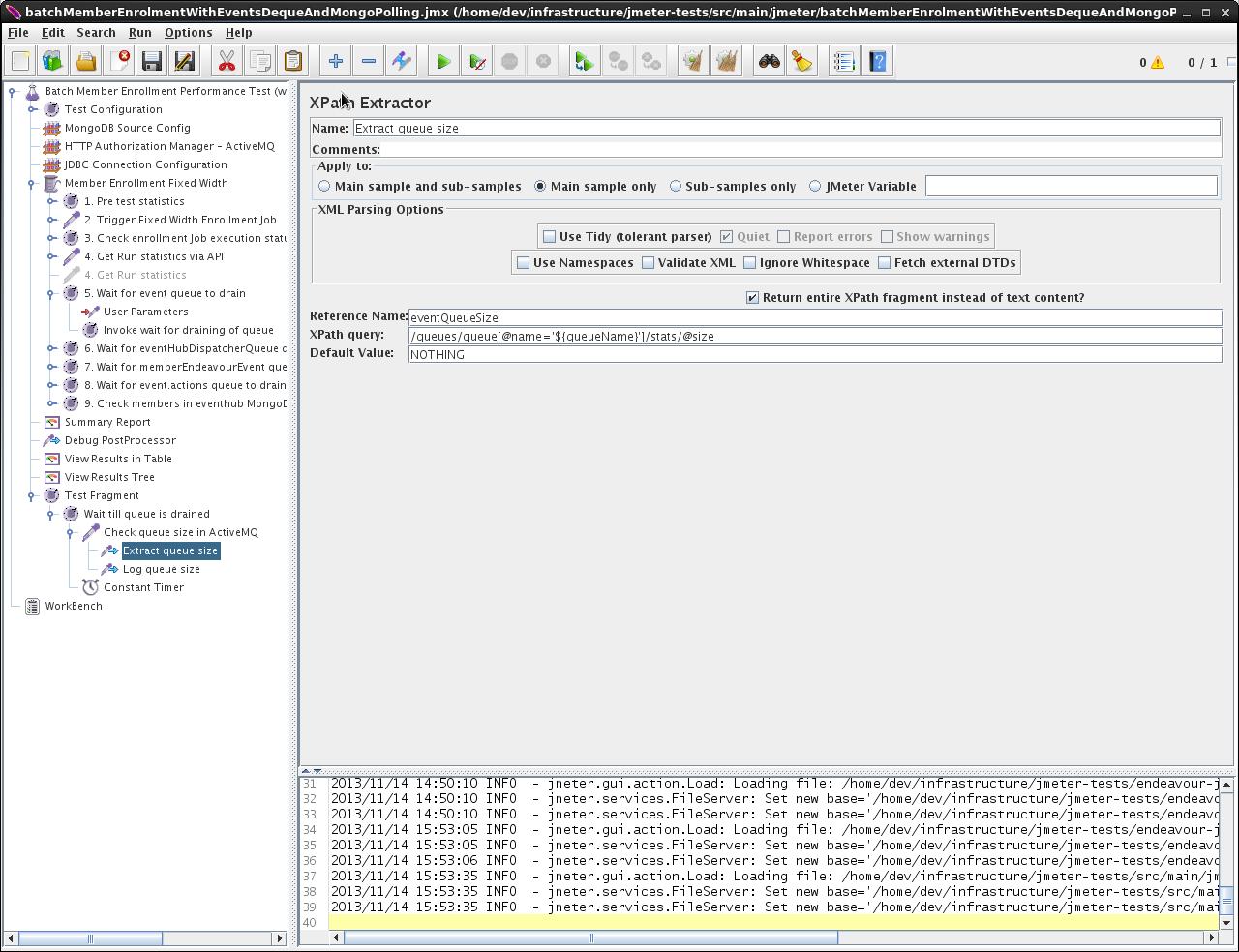The width and height of the screenshot is (1239, 952).
Task: Collapse the Batch Member Enrollment test plan node
Action: pyautogui.click(x=13, y=92)
